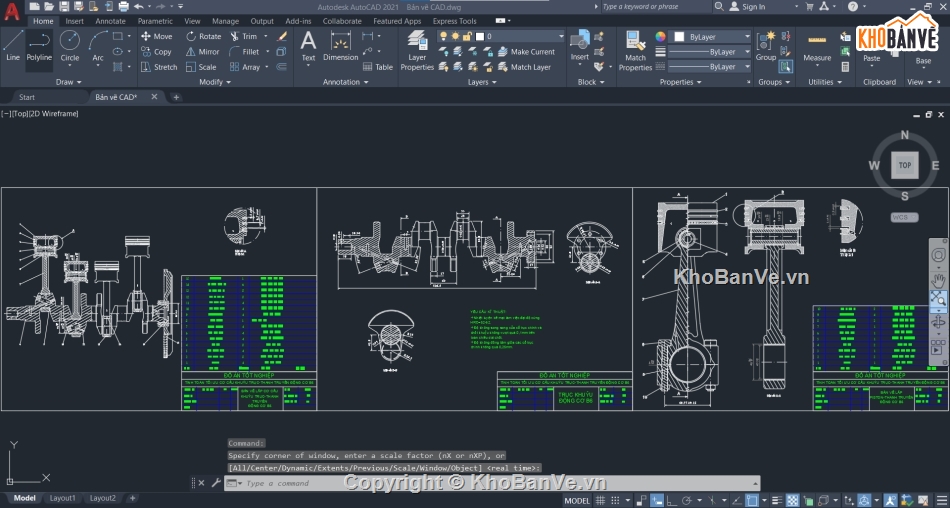Go to the Parametric ribbon tab
The image size is (950, 508).
155,21
